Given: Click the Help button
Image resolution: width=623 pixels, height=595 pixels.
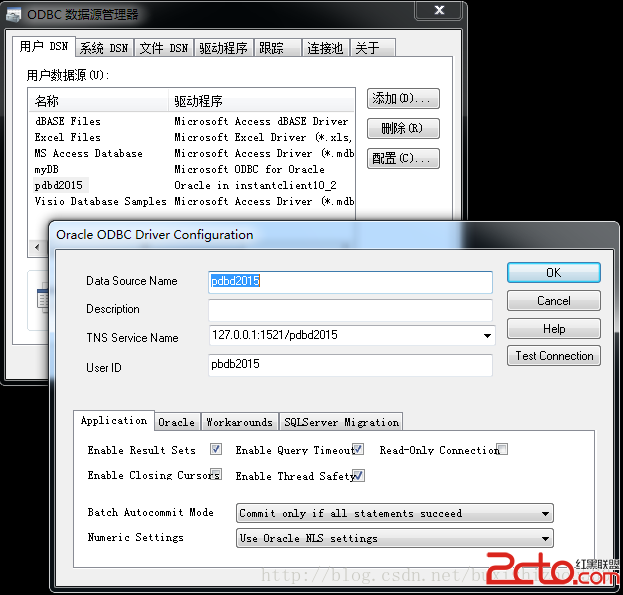Looking at the screenshot, I should [x=553, y=329].
